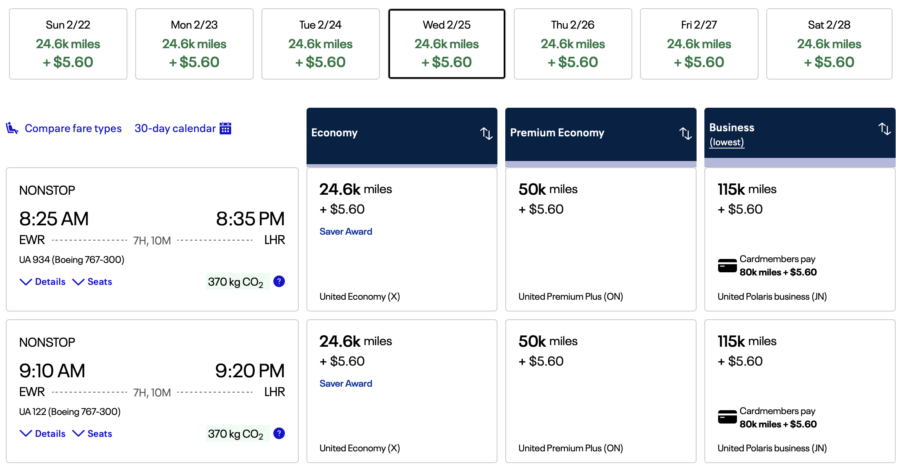Expand Seats for flight UA 934
This screenshot has height=467, width=900.
point(92,282)
